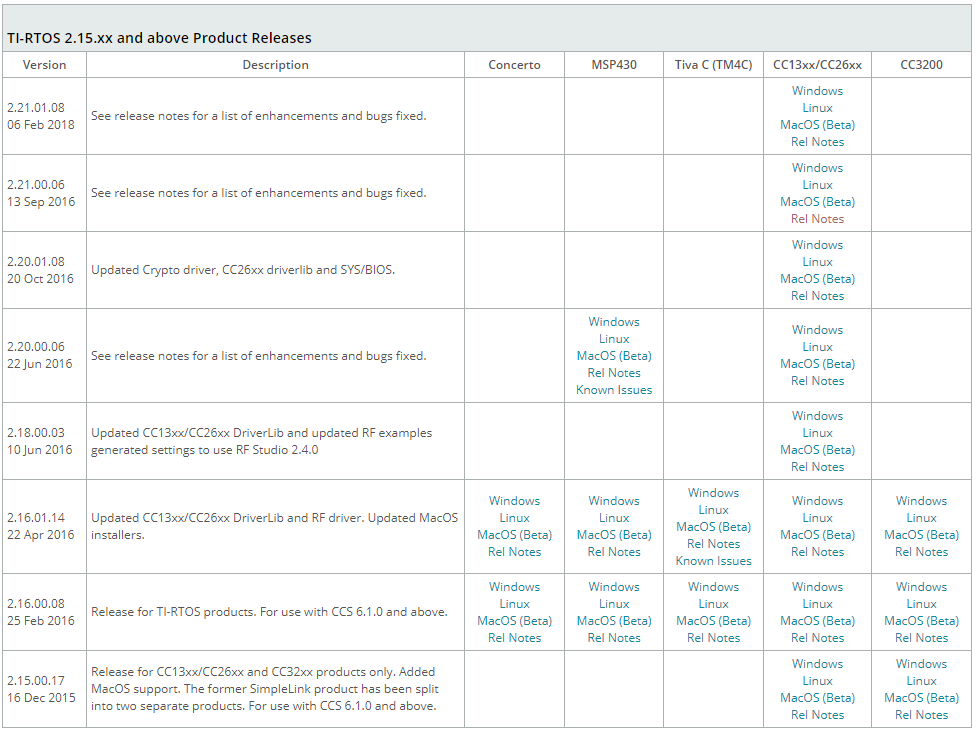
Task: Select the Concerto column header
Action: pos(514,65)
